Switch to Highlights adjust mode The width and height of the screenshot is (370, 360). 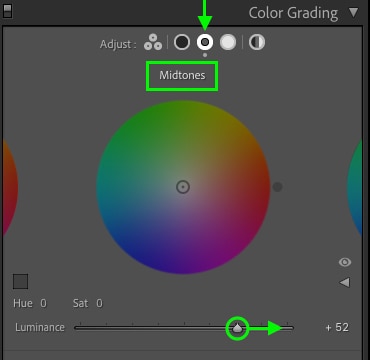(x=228, y=42)
